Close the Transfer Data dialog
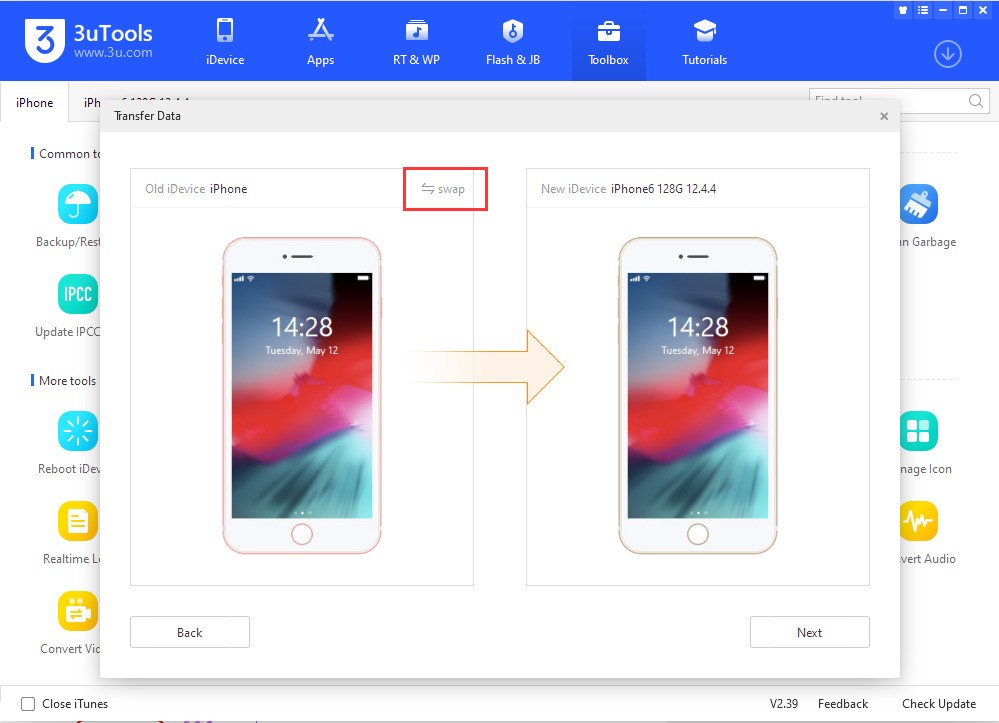The width and height of the screenshot is (999, 723). click(x=884, y=116)
